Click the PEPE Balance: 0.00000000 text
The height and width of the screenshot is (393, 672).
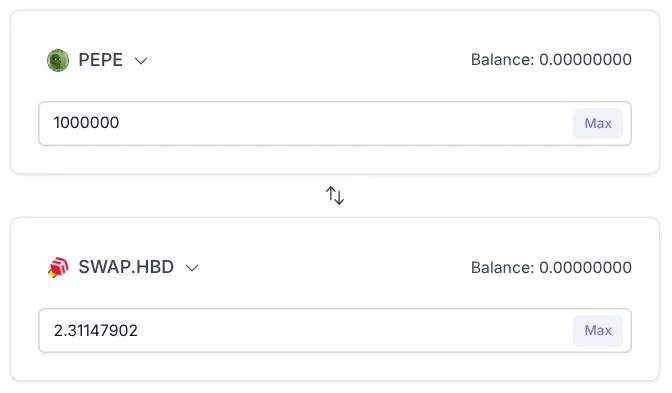pos(551,60)
